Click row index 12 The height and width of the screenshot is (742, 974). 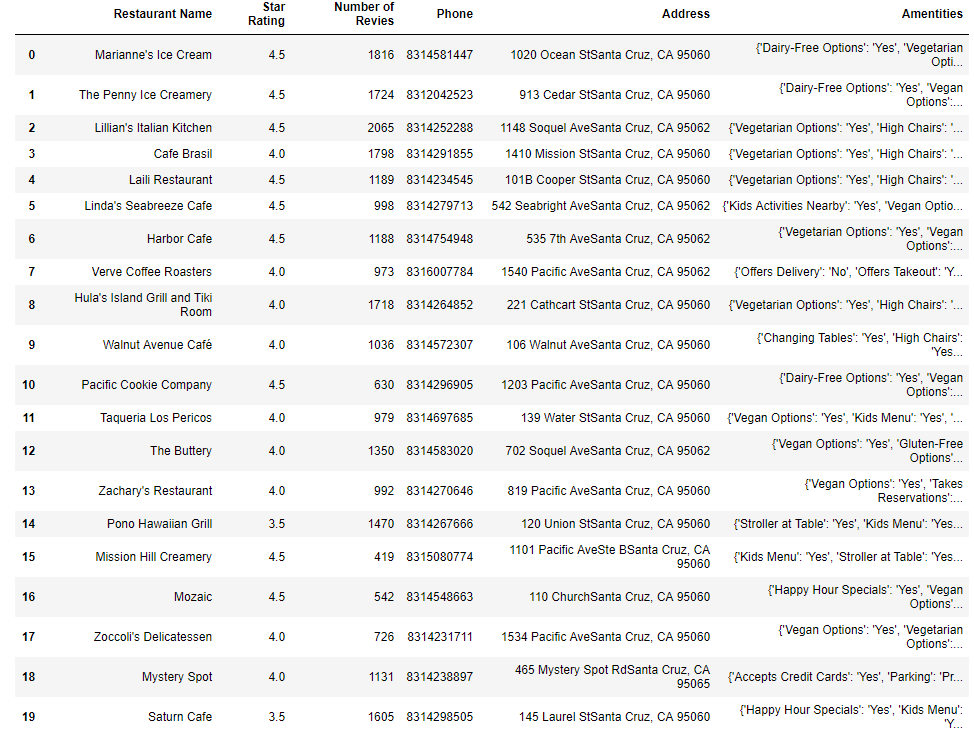[29, 451]
